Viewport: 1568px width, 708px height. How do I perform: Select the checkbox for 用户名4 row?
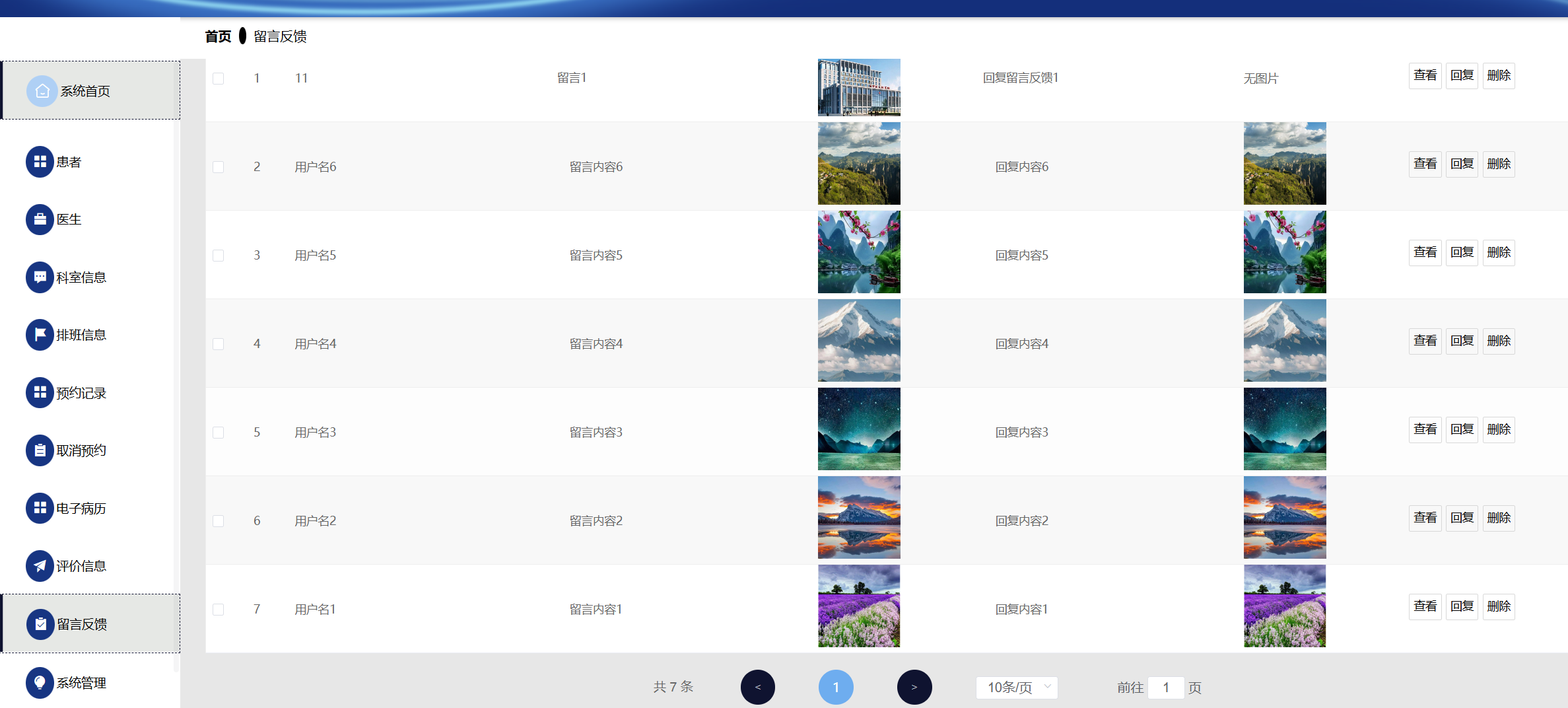point(218,344)
